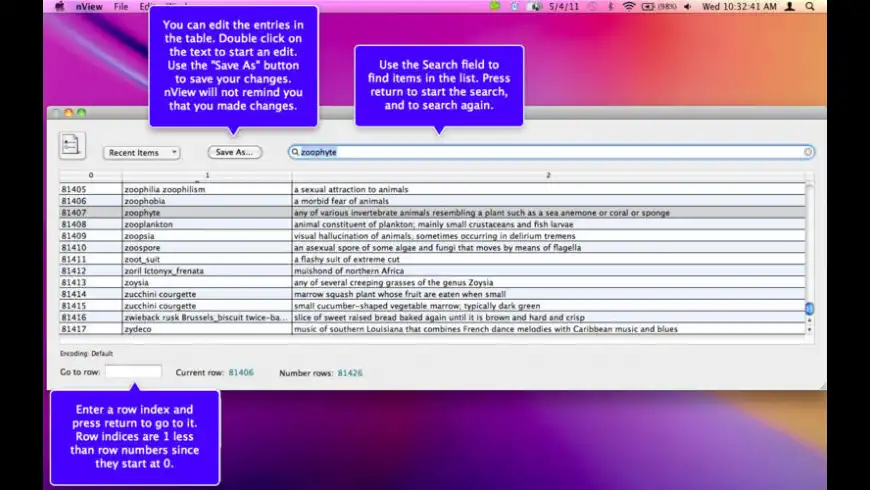Screen dimensions: 870x490
Task: Click definition 'a flashy suit of extreme cut'
Action: [347, 259]
